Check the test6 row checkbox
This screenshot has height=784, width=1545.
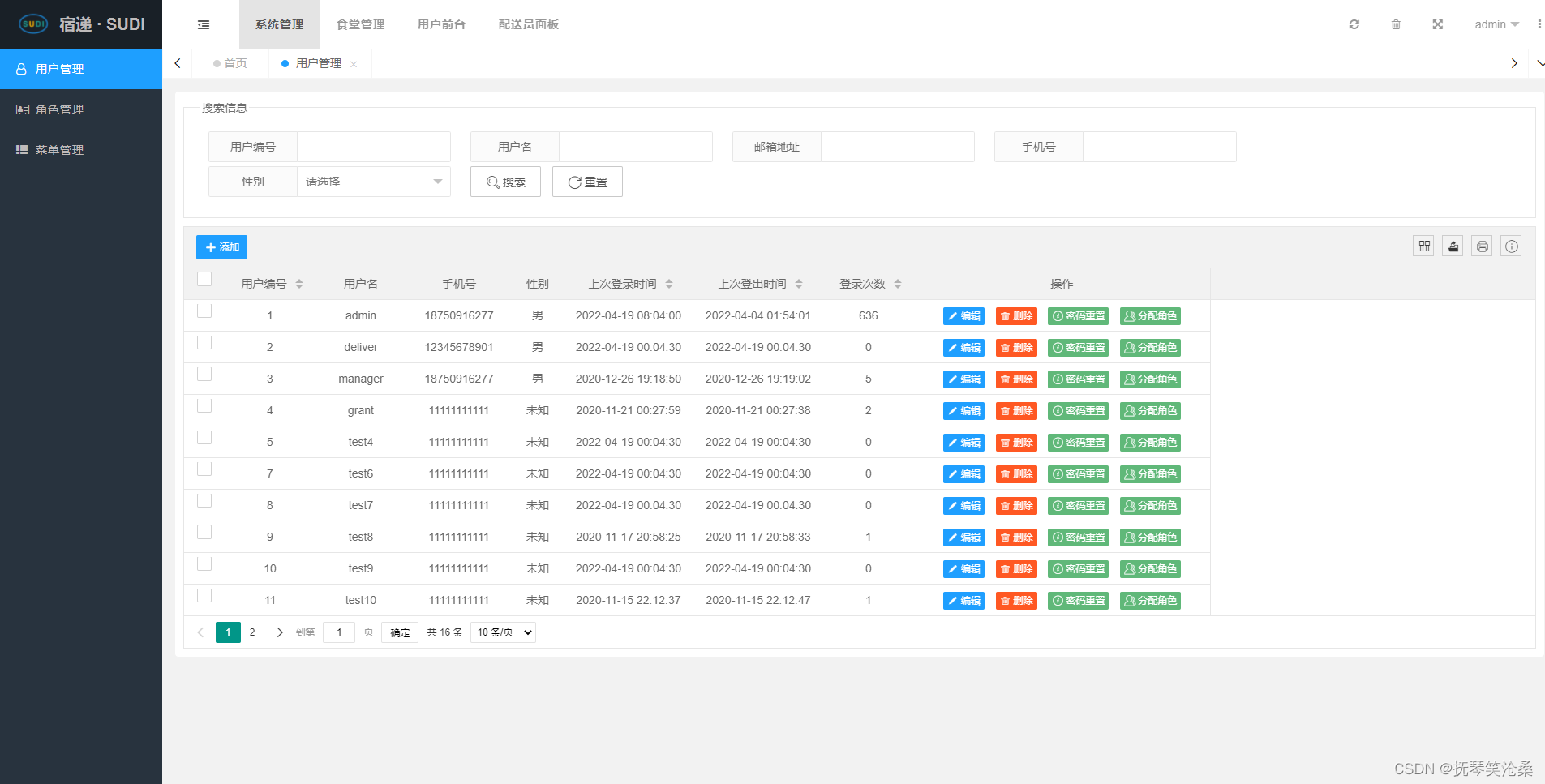204,469
